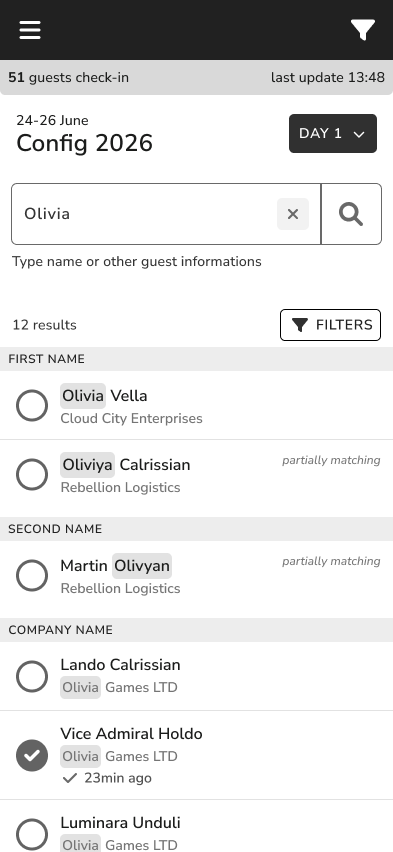Open Vice Admiral Holdo guest entry
The height and width of the screenshot is (852, 393).
click(196, 755)
